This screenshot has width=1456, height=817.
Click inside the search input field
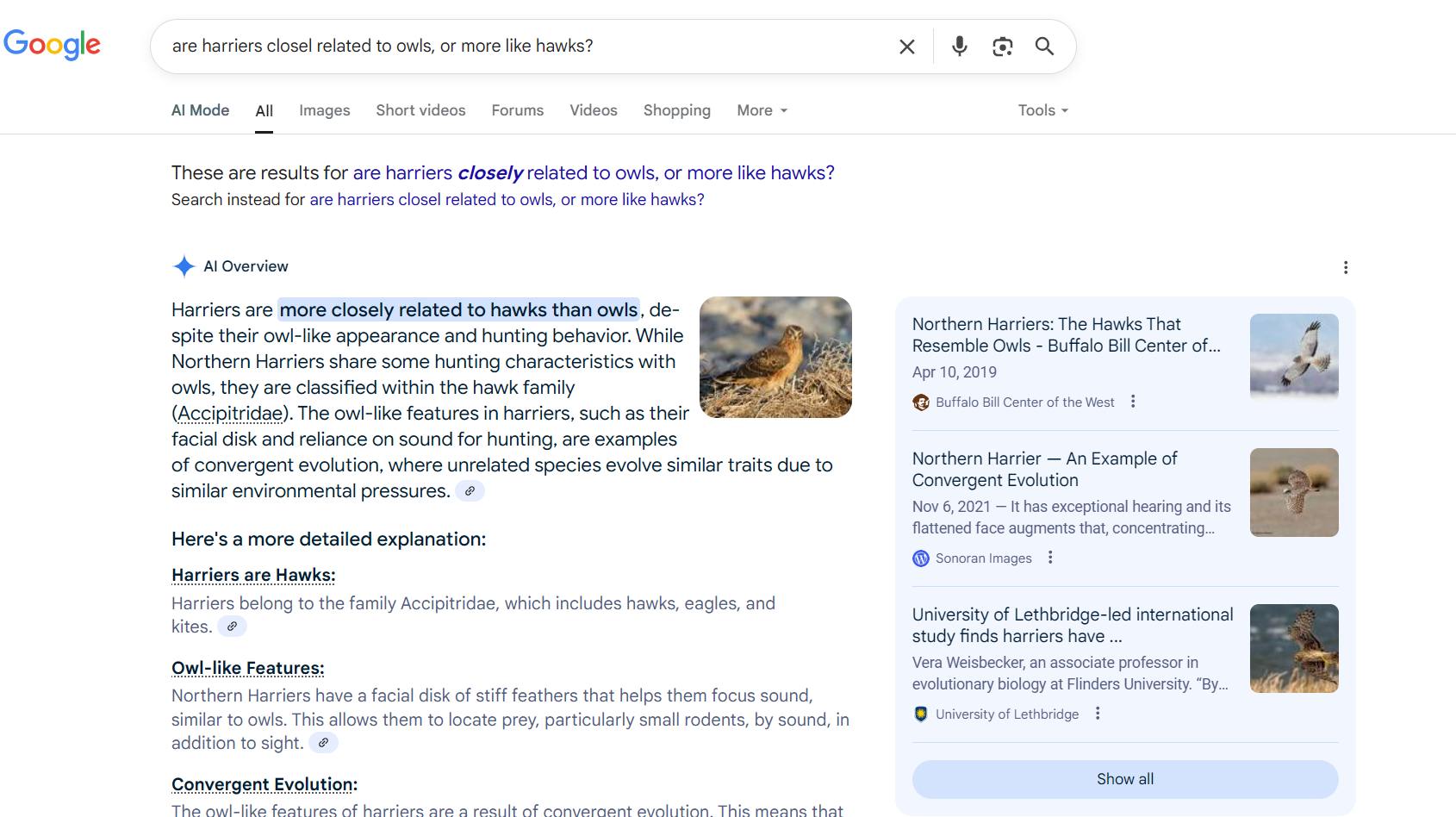[526, 47]
